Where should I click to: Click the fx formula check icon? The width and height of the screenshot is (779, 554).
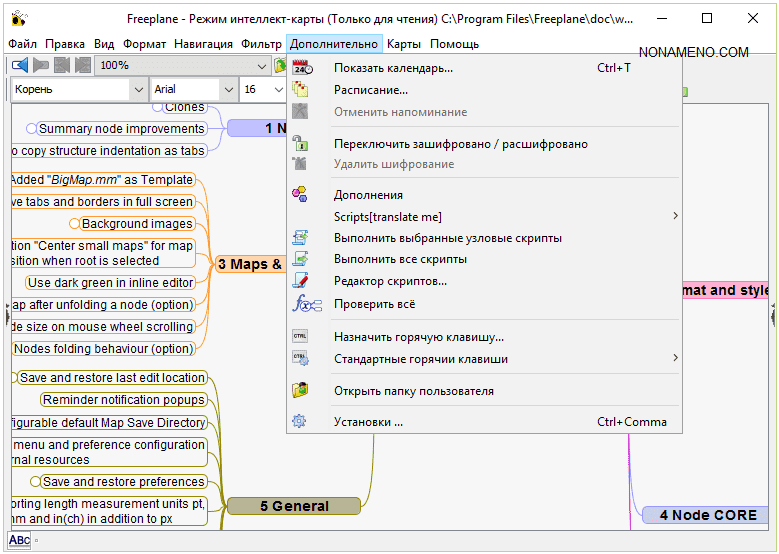point(301,304)
